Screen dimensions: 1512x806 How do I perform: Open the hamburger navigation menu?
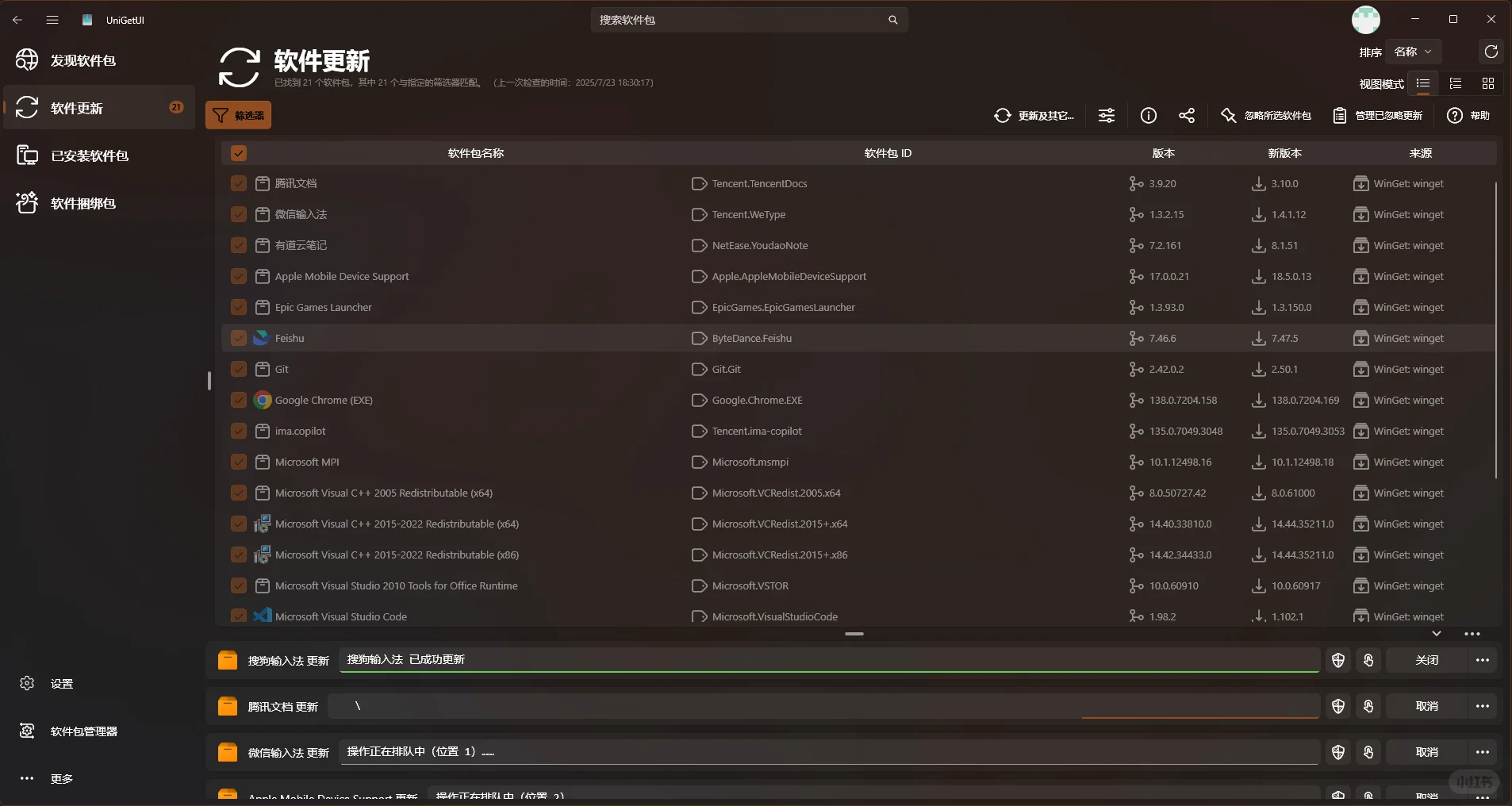click(x=52, y=20)
